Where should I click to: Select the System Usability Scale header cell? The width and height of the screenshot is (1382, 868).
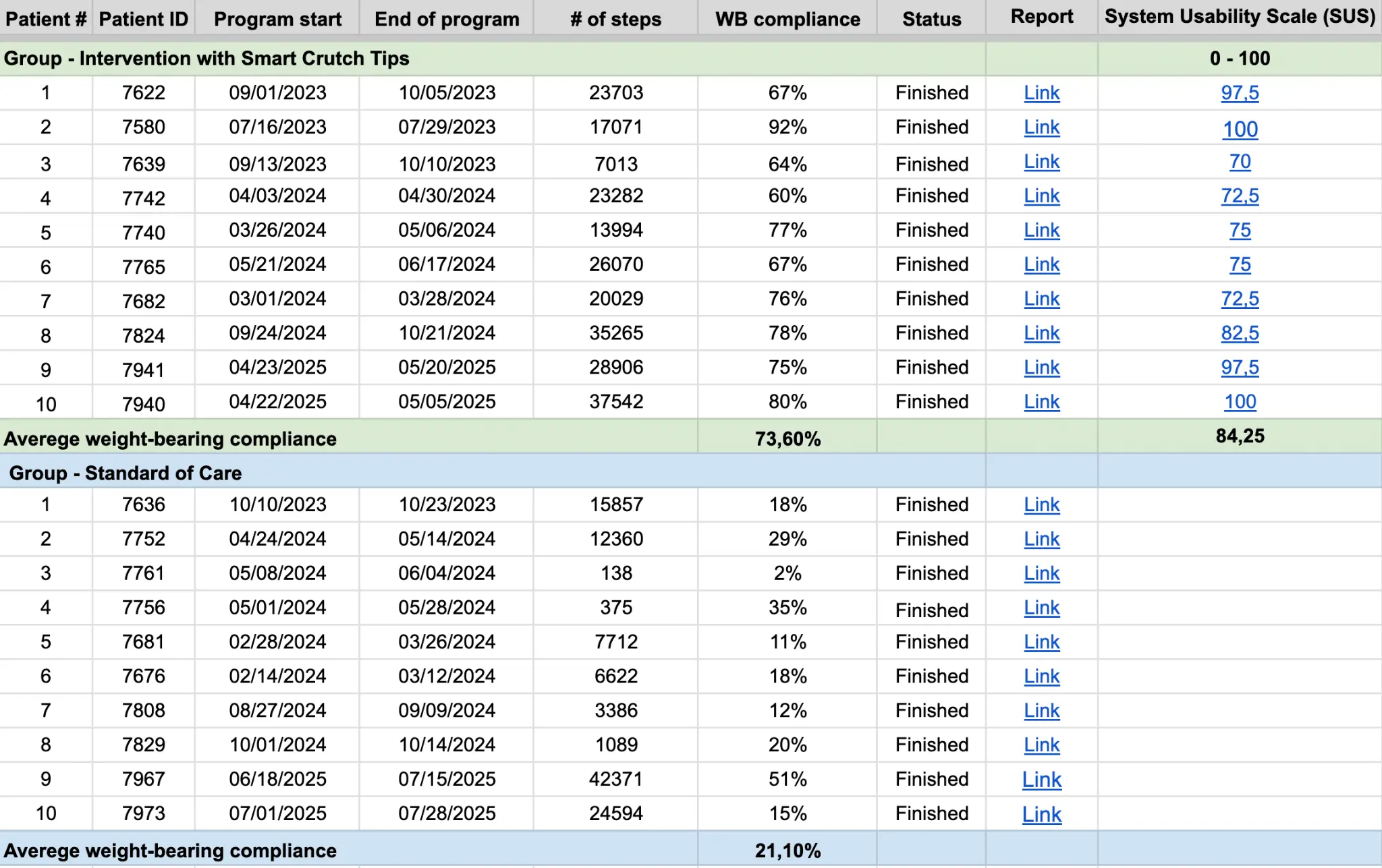1240,17
